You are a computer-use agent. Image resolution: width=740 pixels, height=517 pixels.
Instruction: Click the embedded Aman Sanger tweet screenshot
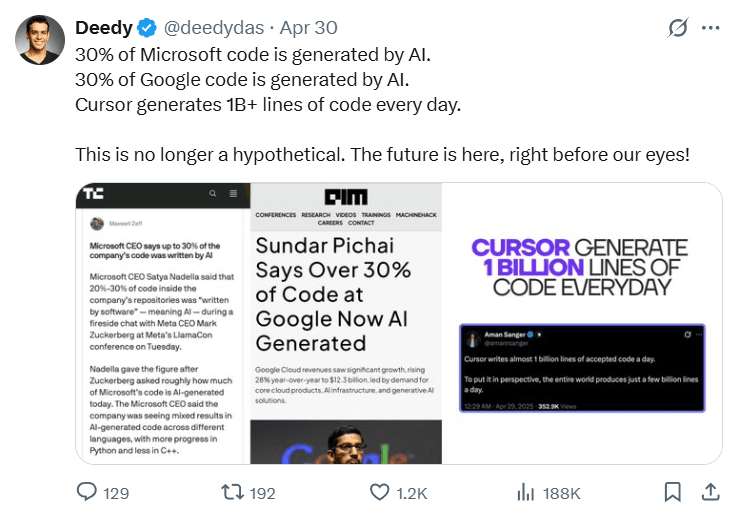click(x=583, y=367)
